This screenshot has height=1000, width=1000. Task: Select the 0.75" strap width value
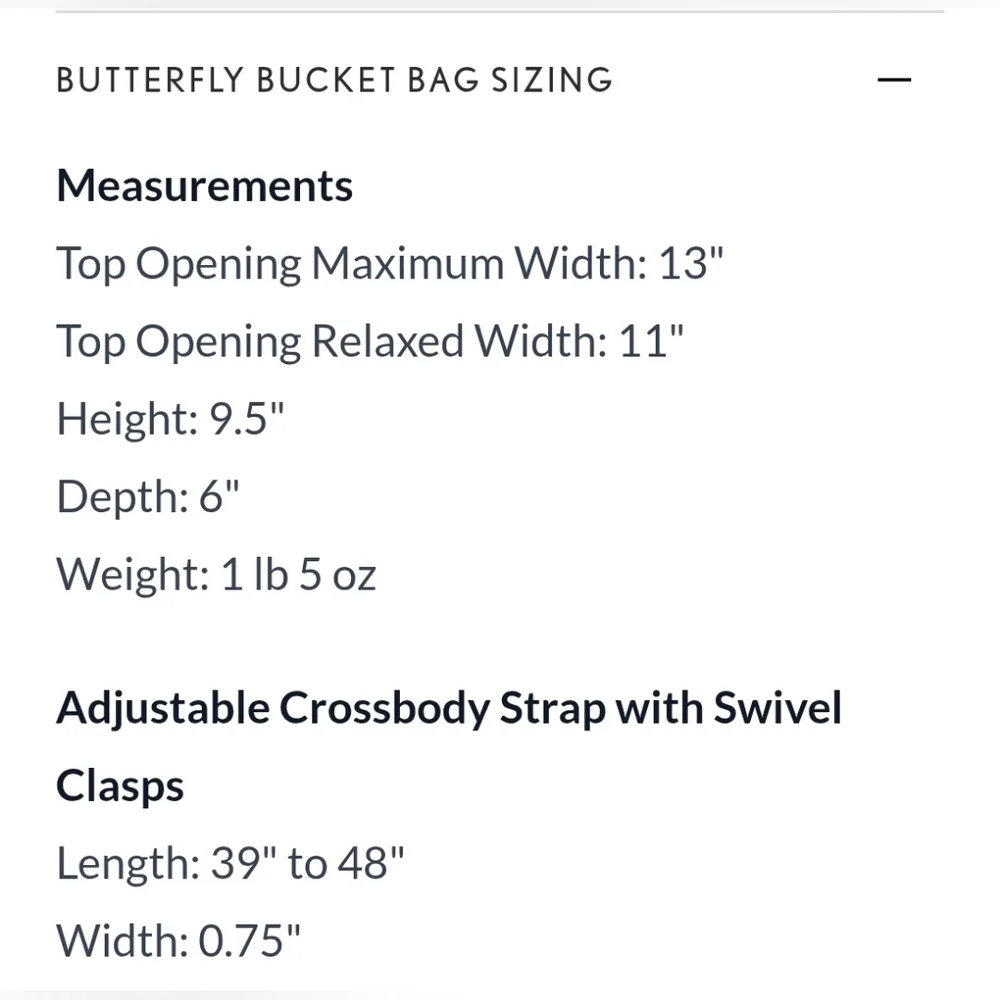(x=249, y=941)
